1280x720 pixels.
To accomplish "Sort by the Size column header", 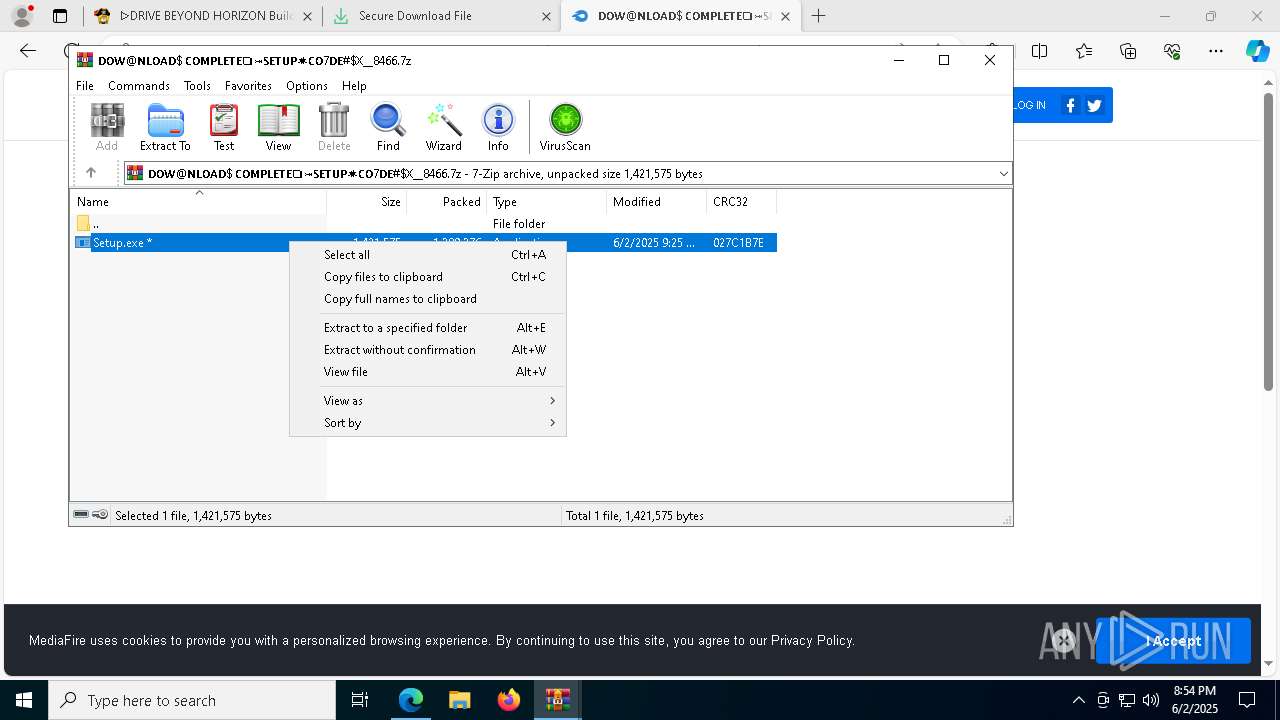I will [x=367, y=202].
